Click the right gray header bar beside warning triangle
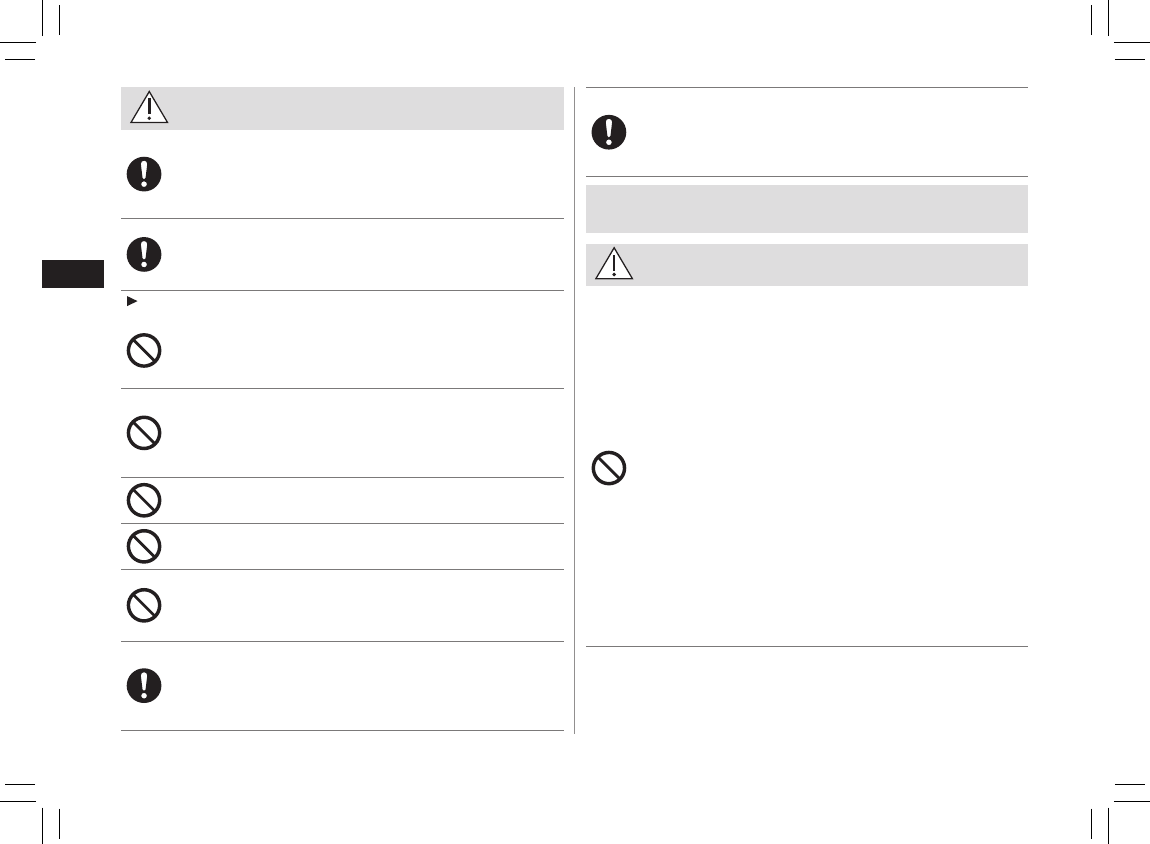1150x844 pixels. click(830, 265)
